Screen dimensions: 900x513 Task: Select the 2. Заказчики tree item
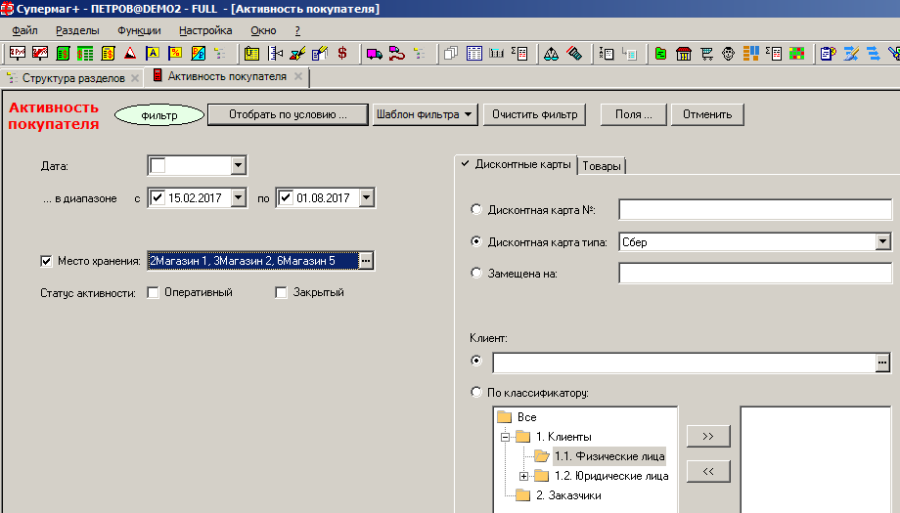click(568, 495)
